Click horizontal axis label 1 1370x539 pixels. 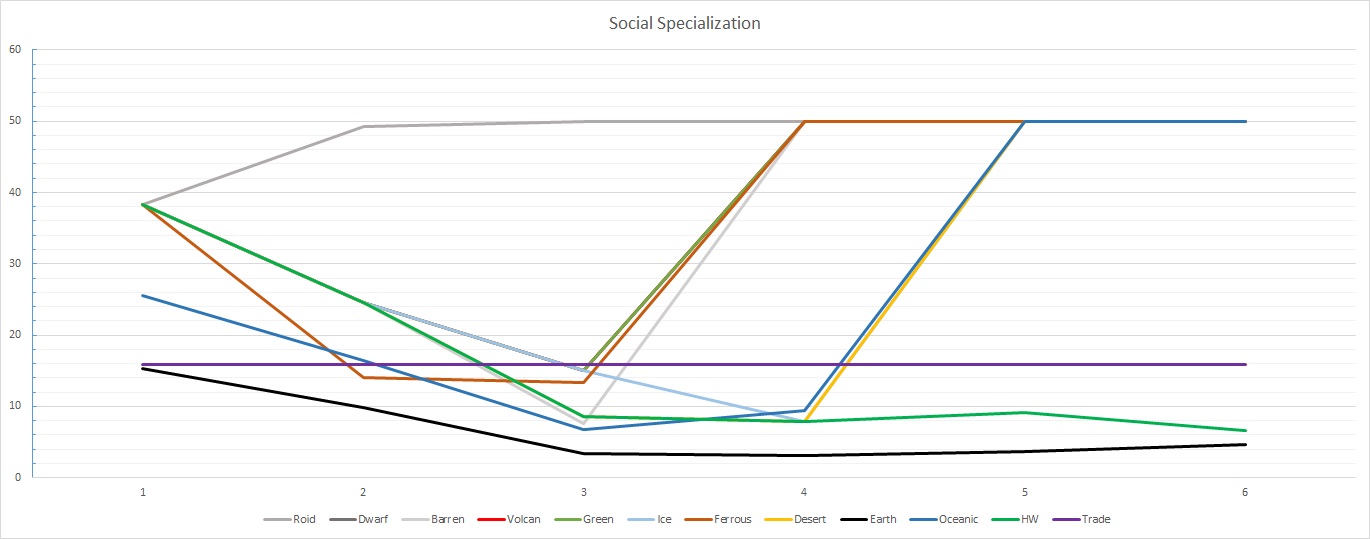pyautogui.click(x=143, y=492)
